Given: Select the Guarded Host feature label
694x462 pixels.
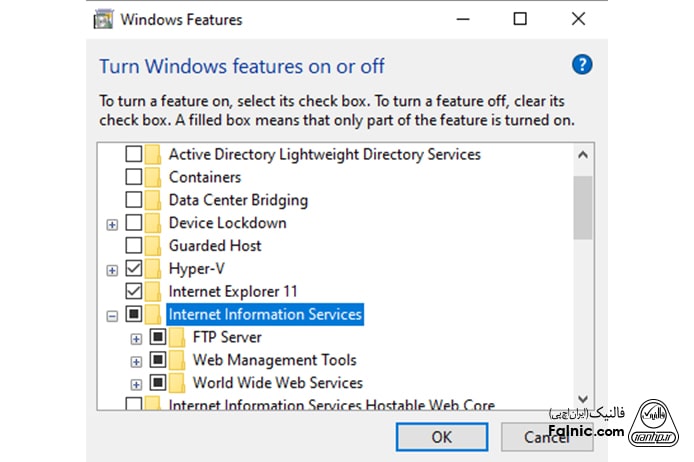Looking at the screenshot, I should click(215, 245).
